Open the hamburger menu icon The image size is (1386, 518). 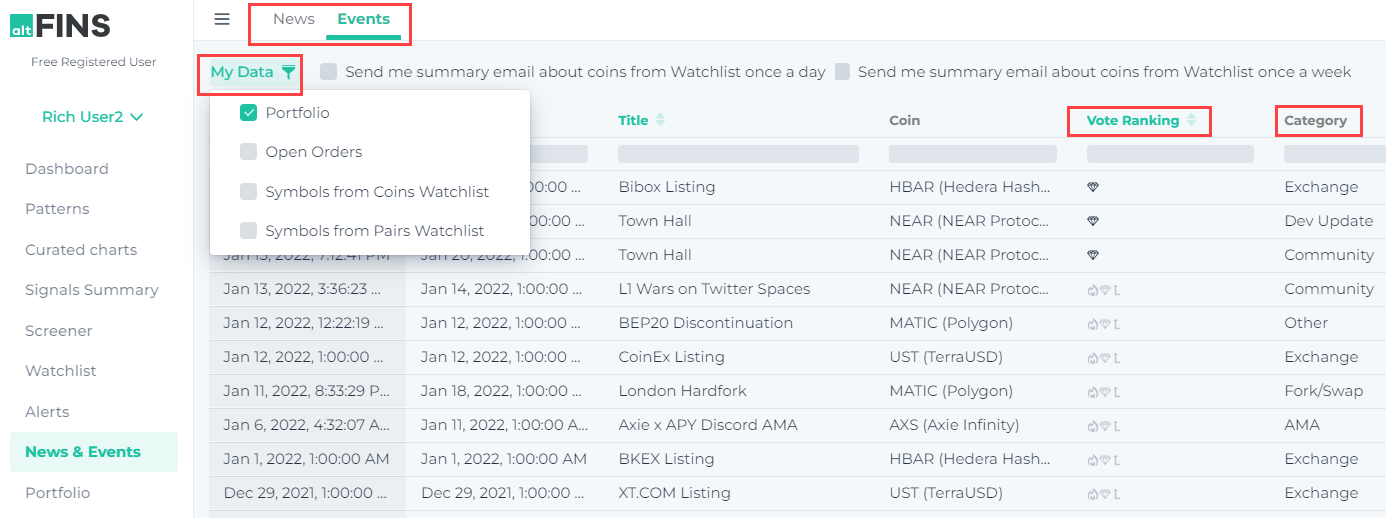pos(222,19)
